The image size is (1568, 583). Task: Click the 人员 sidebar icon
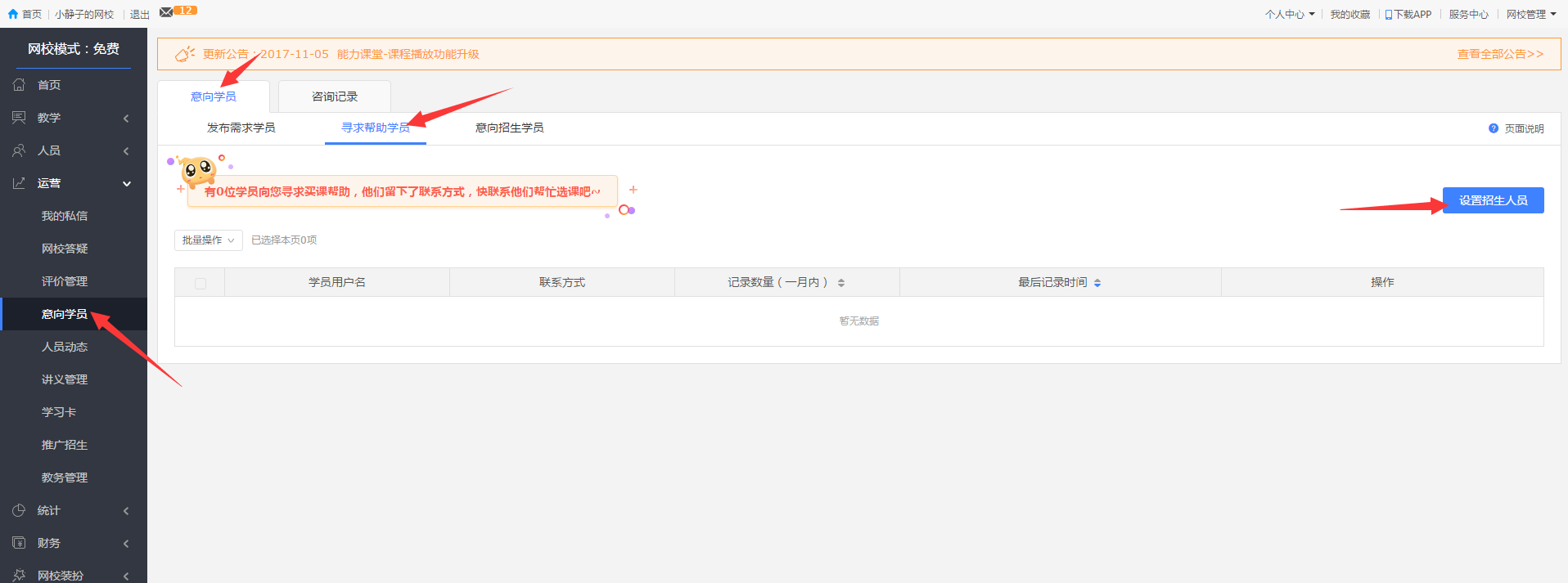click(x=19, y=150)
